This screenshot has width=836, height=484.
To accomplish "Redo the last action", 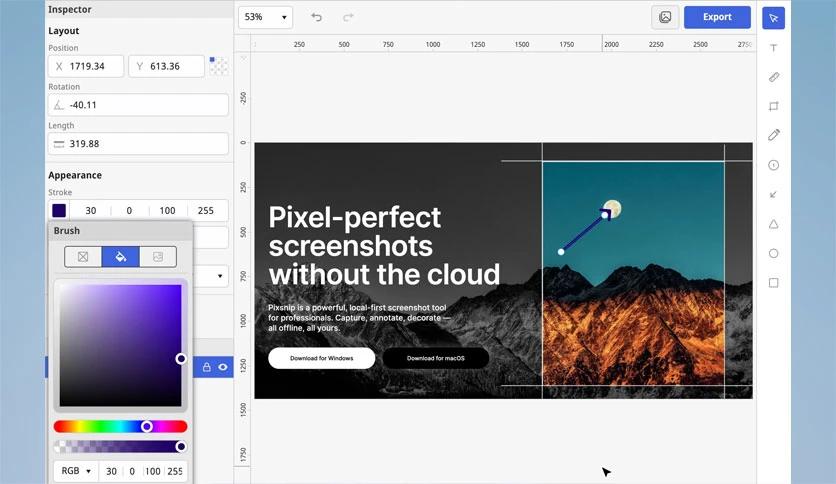I will click(x=348, y=17).
